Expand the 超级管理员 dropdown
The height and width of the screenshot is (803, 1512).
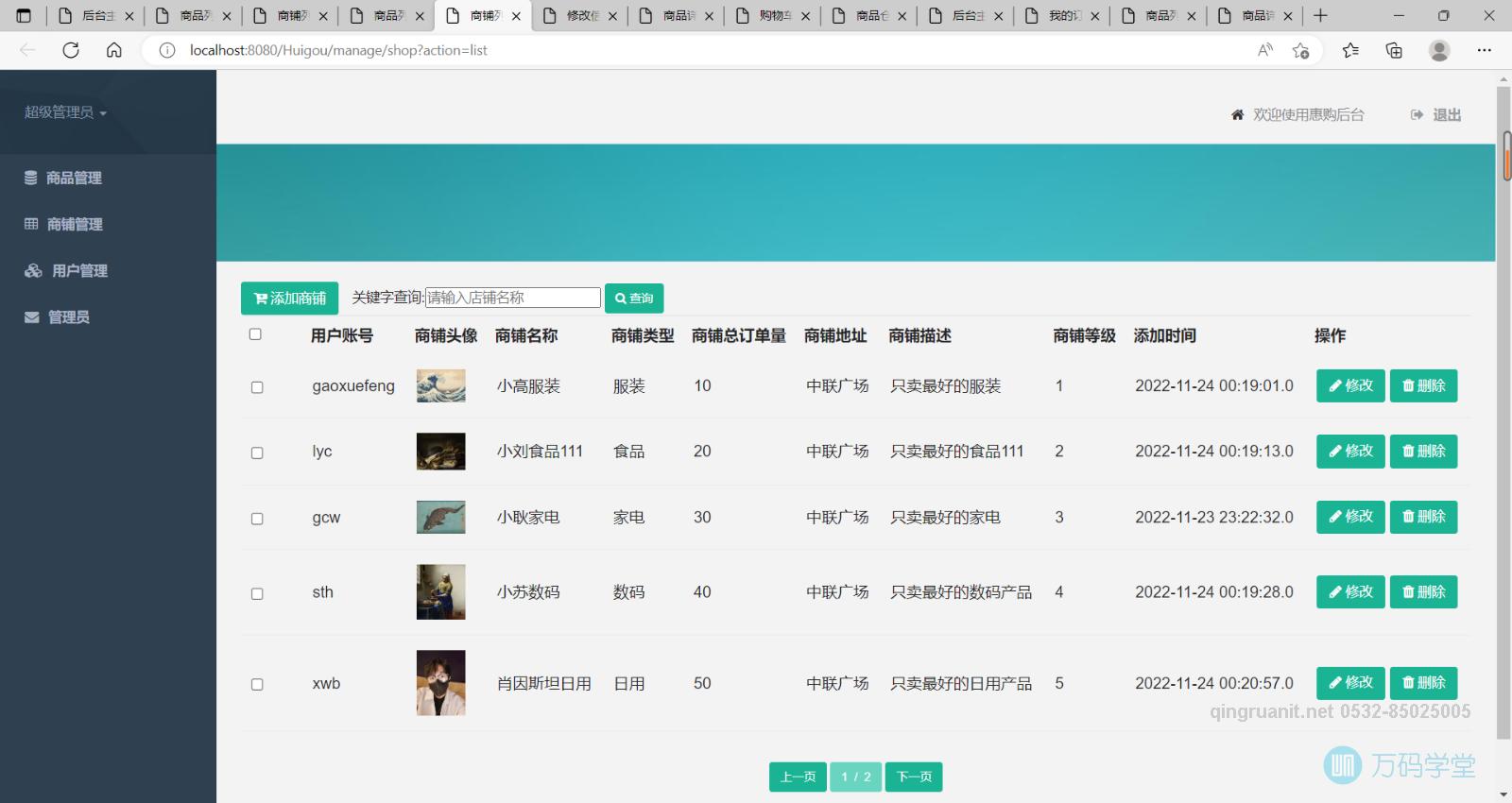[65, 112]
